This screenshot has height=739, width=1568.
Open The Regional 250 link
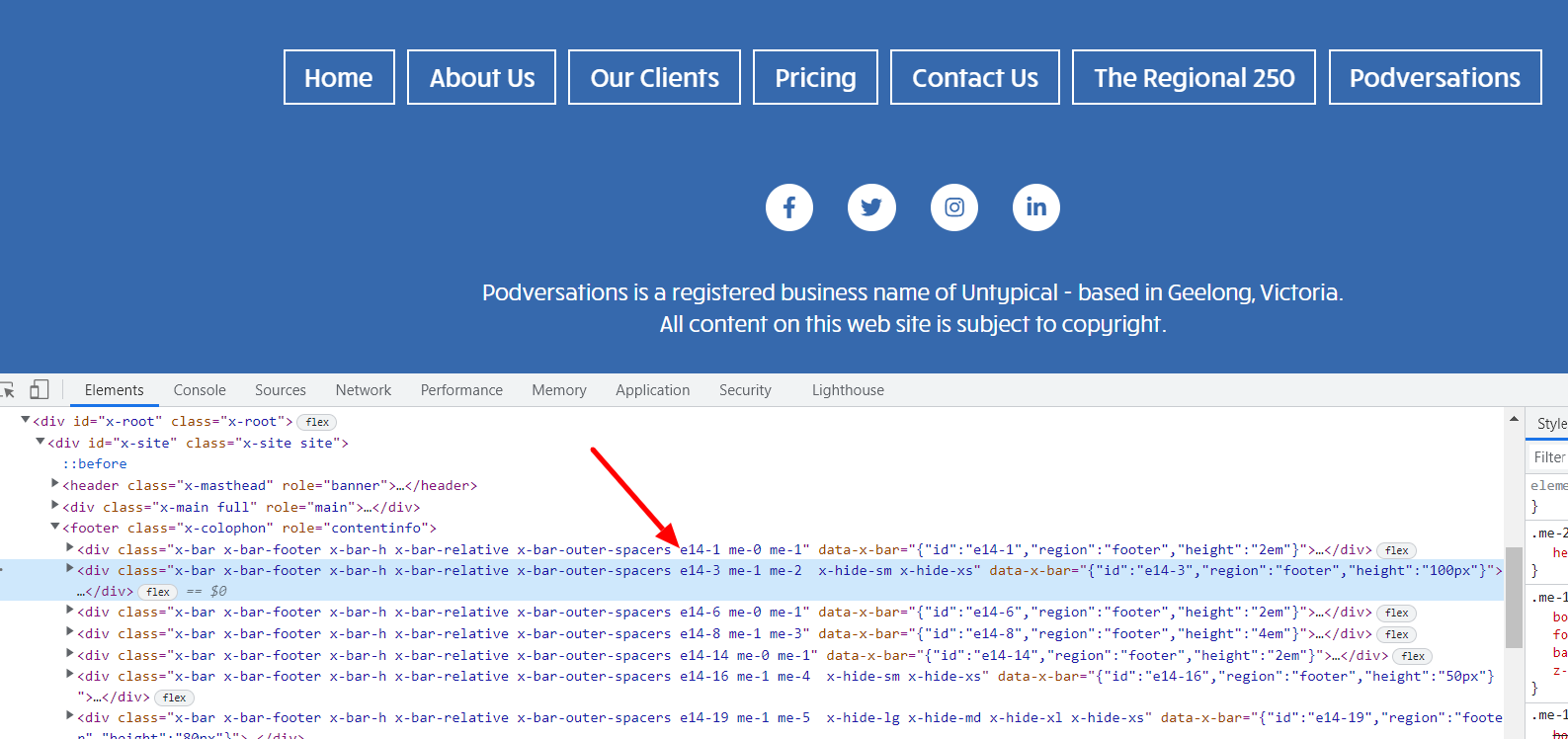[x=1194, y=77]
